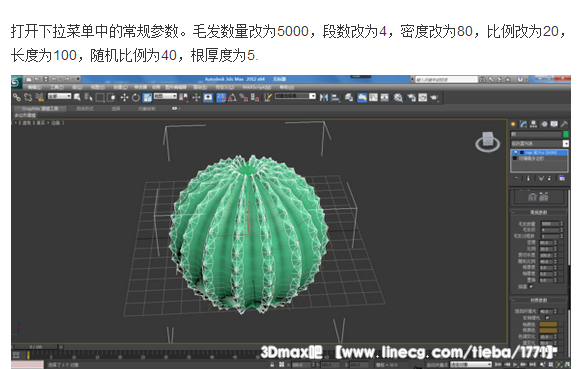Select Hair and Fur modifier in stack
582x369 pixels.
pos(539,153)
